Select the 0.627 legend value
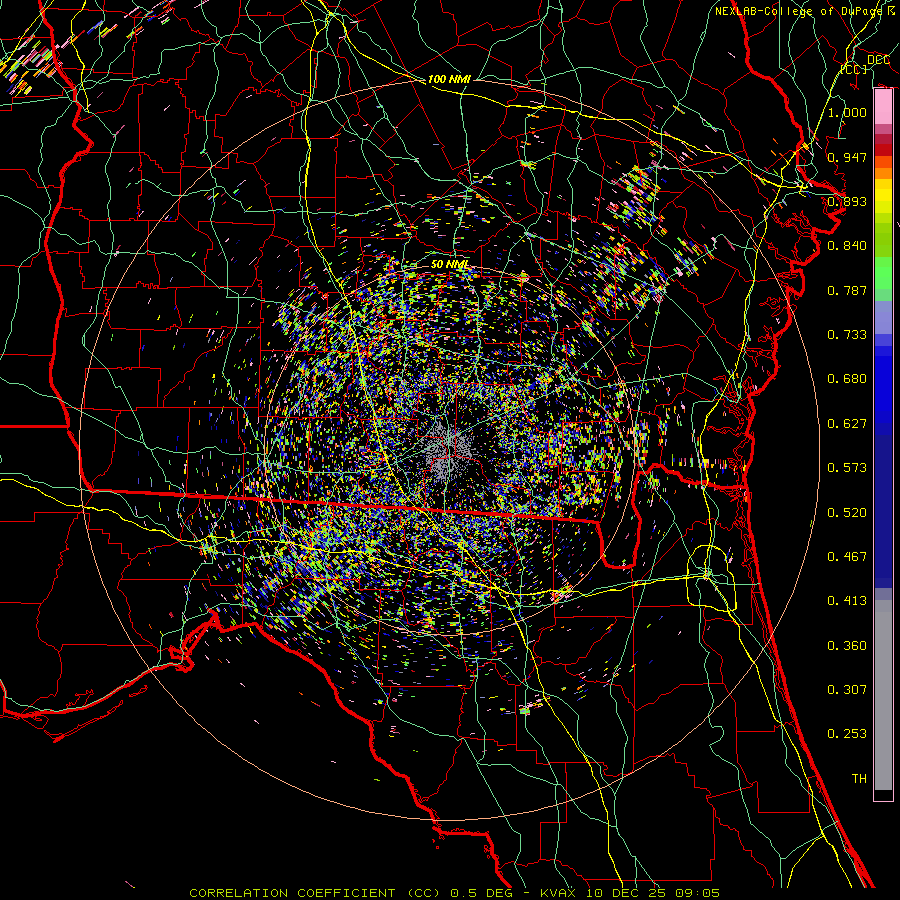900x900 pixels. pos(847,424)
